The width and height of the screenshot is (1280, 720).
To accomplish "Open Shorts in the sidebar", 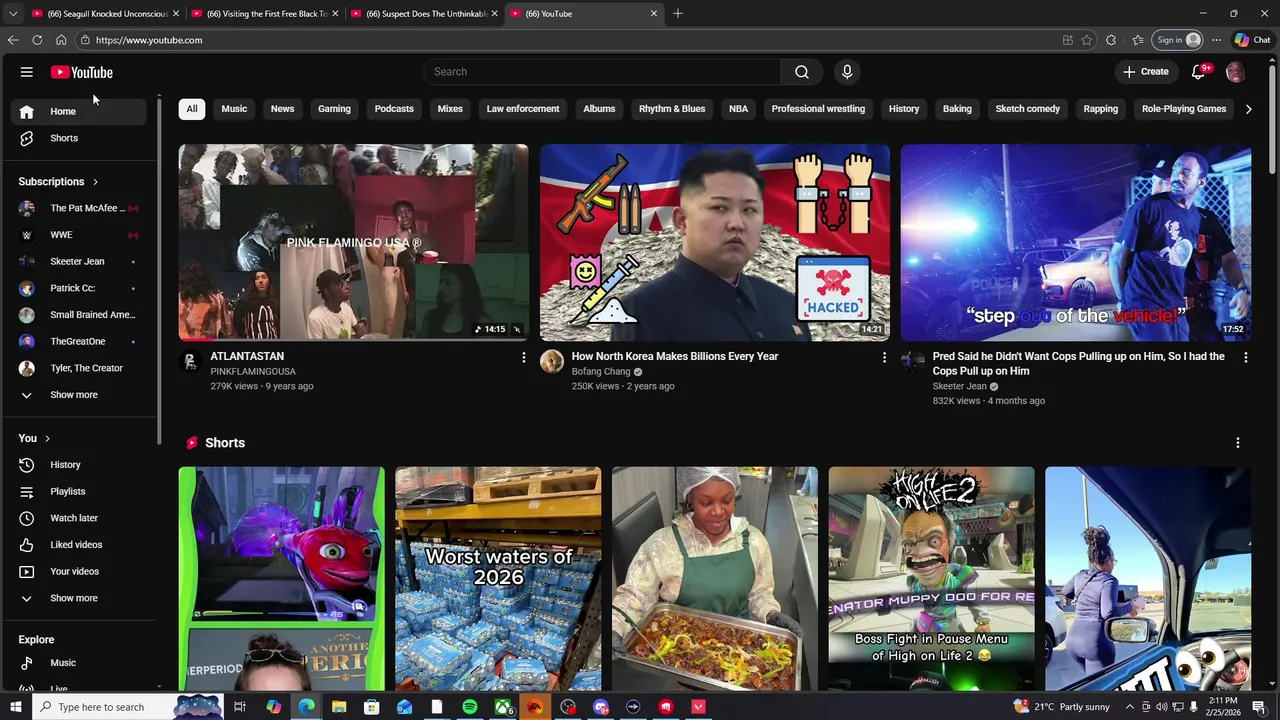I will coord(80,138).
